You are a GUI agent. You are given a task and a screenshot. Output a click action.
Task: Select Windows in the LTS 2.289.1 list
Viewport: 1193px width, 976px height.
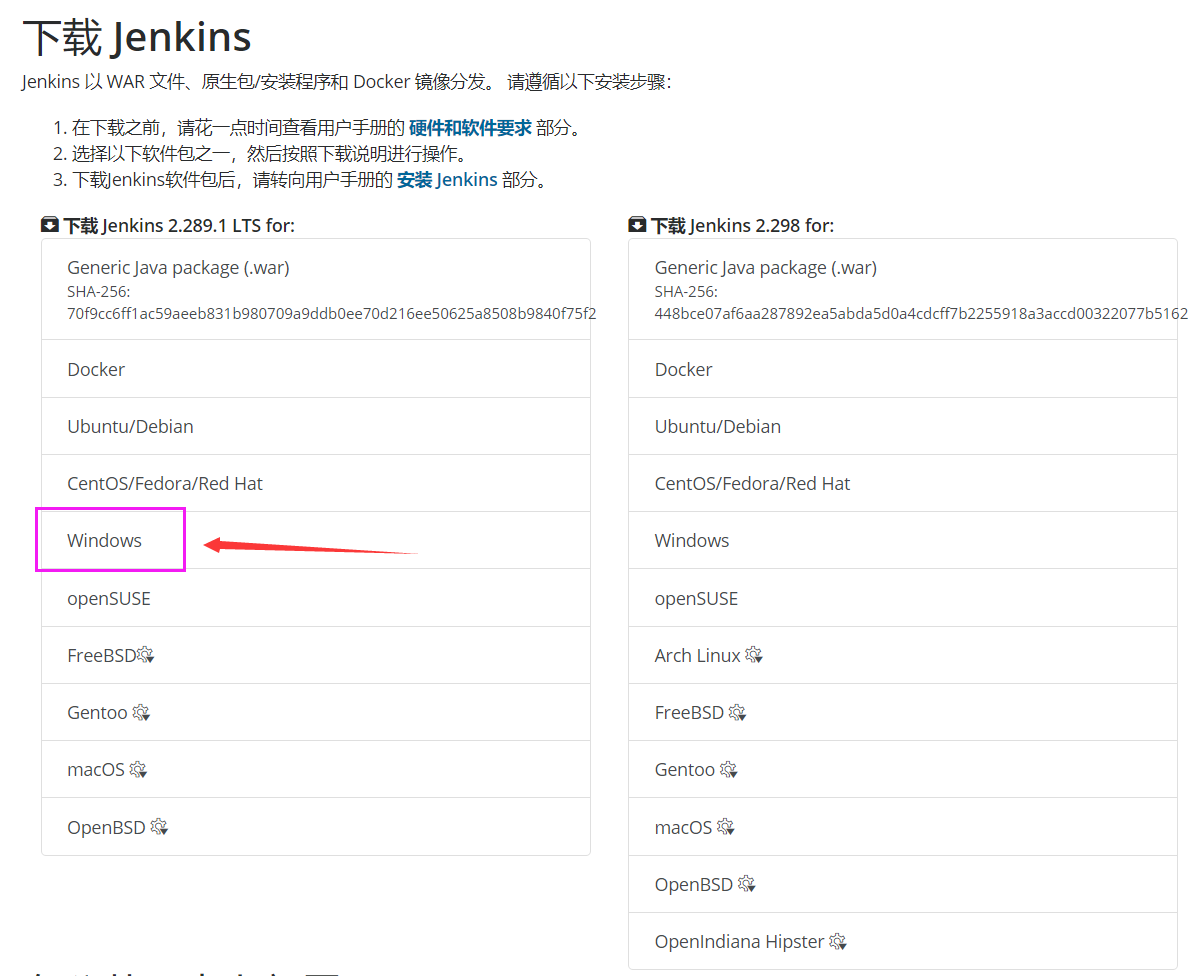pos(316,540)
